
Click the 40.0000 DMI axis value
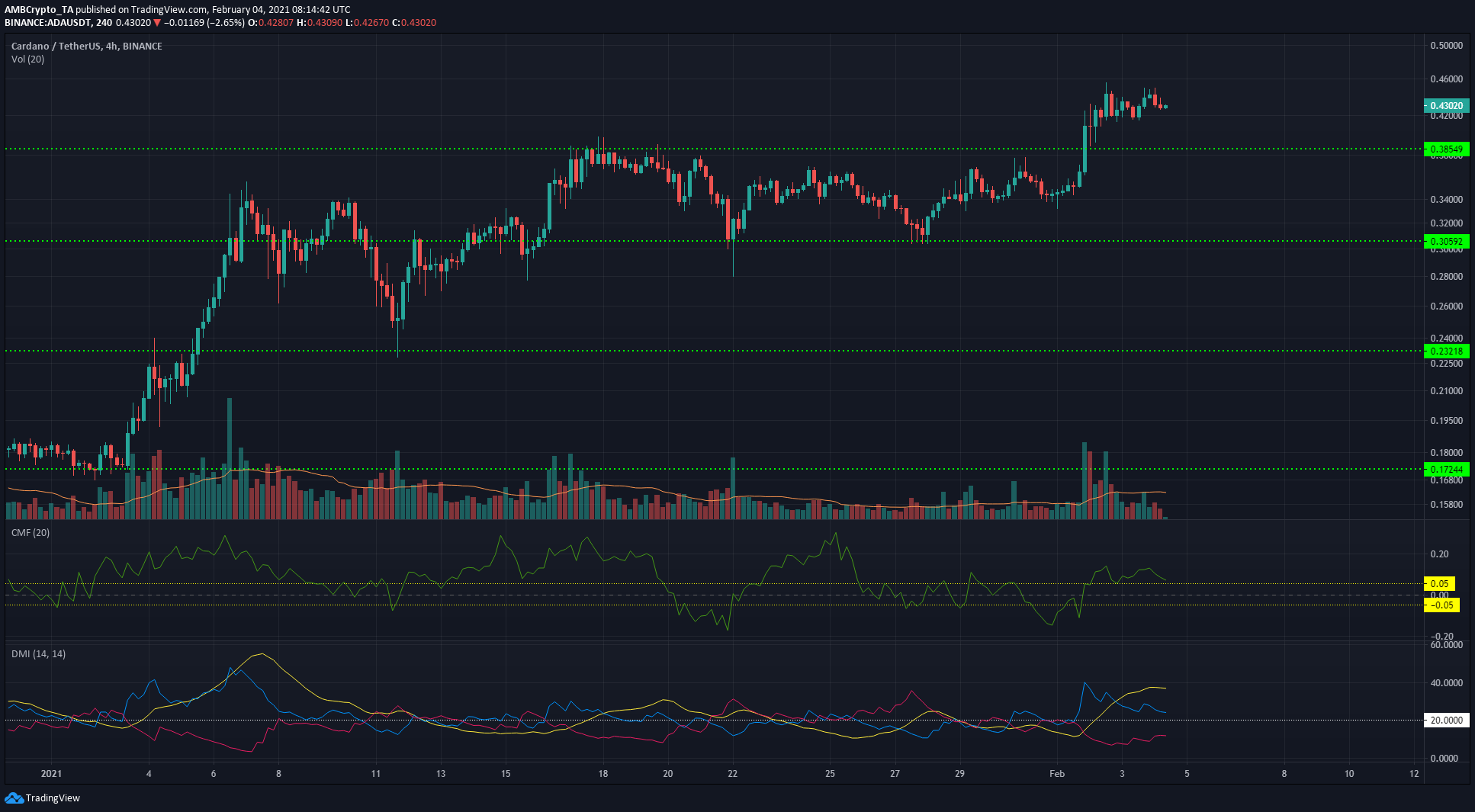click(x=1446, y=683)
